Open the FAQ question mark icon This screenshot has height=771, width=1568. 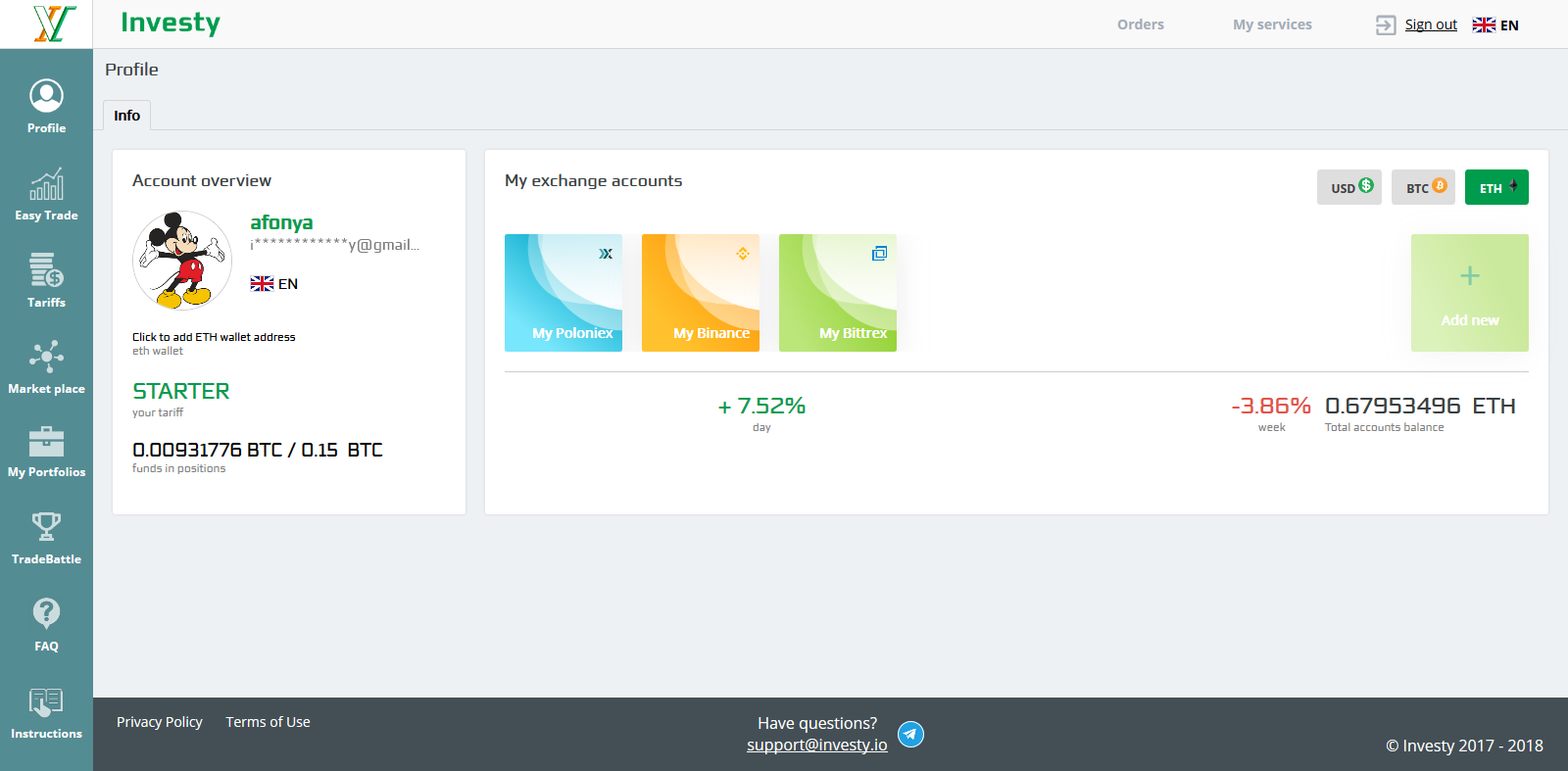[x=46, y=613]
